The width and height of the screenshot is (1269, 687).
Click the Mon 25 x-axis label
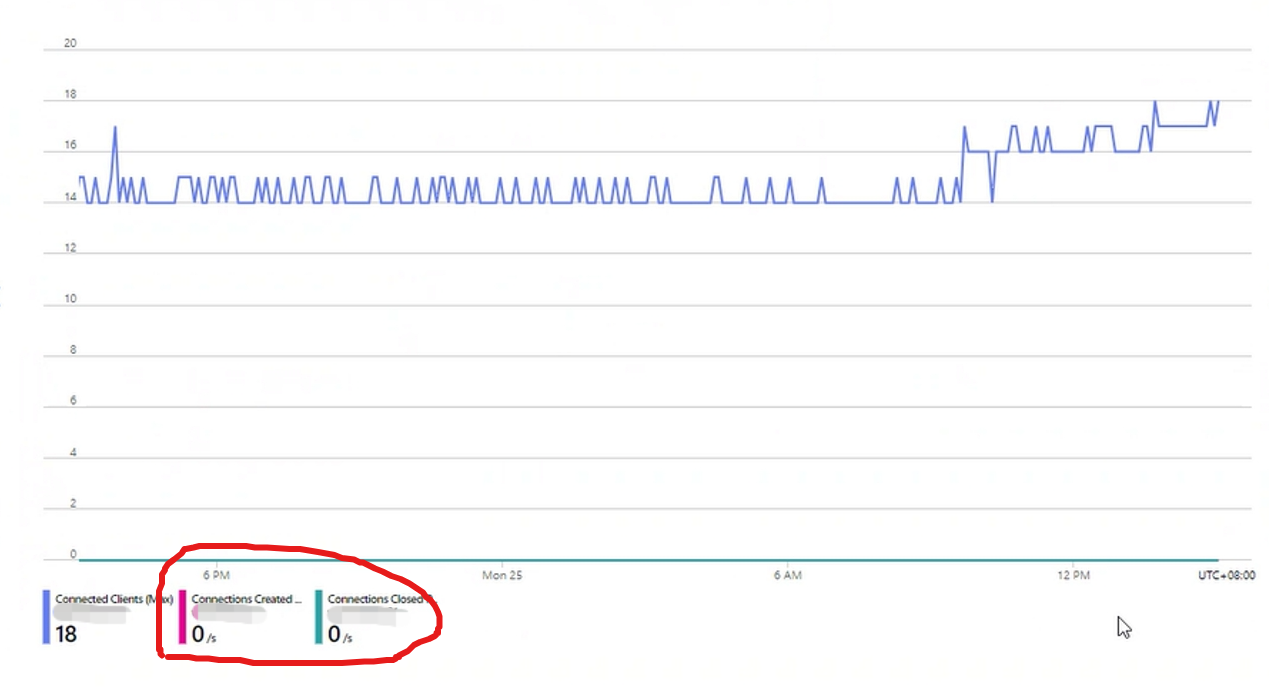pos(502,575)
